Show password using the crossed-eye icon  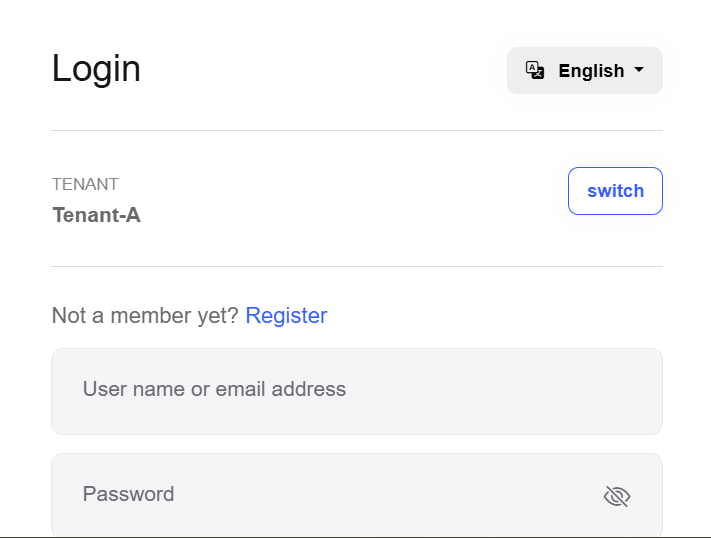617,496
